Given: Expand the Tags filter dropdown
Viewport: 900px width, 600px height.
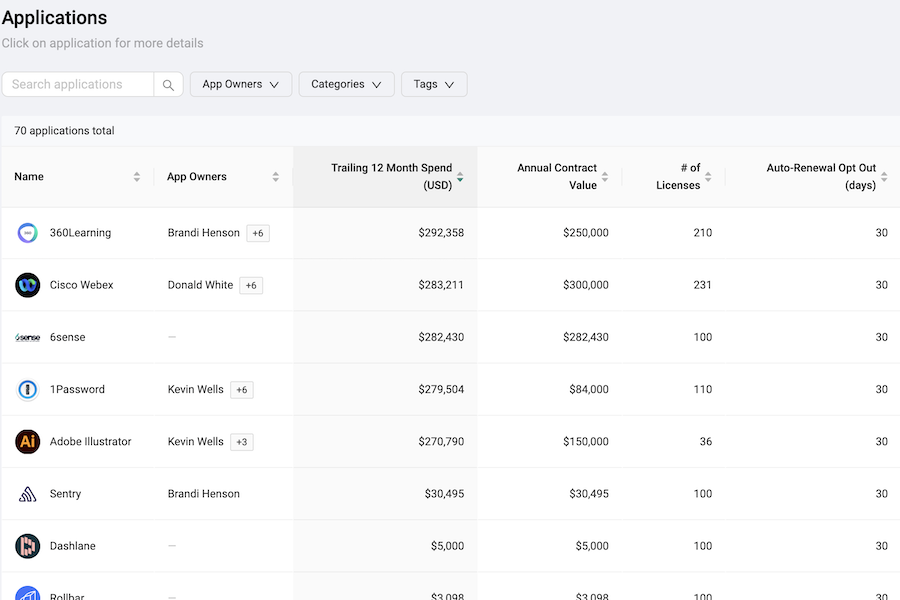Looking at the screenshot, I should tap(434, 85).
